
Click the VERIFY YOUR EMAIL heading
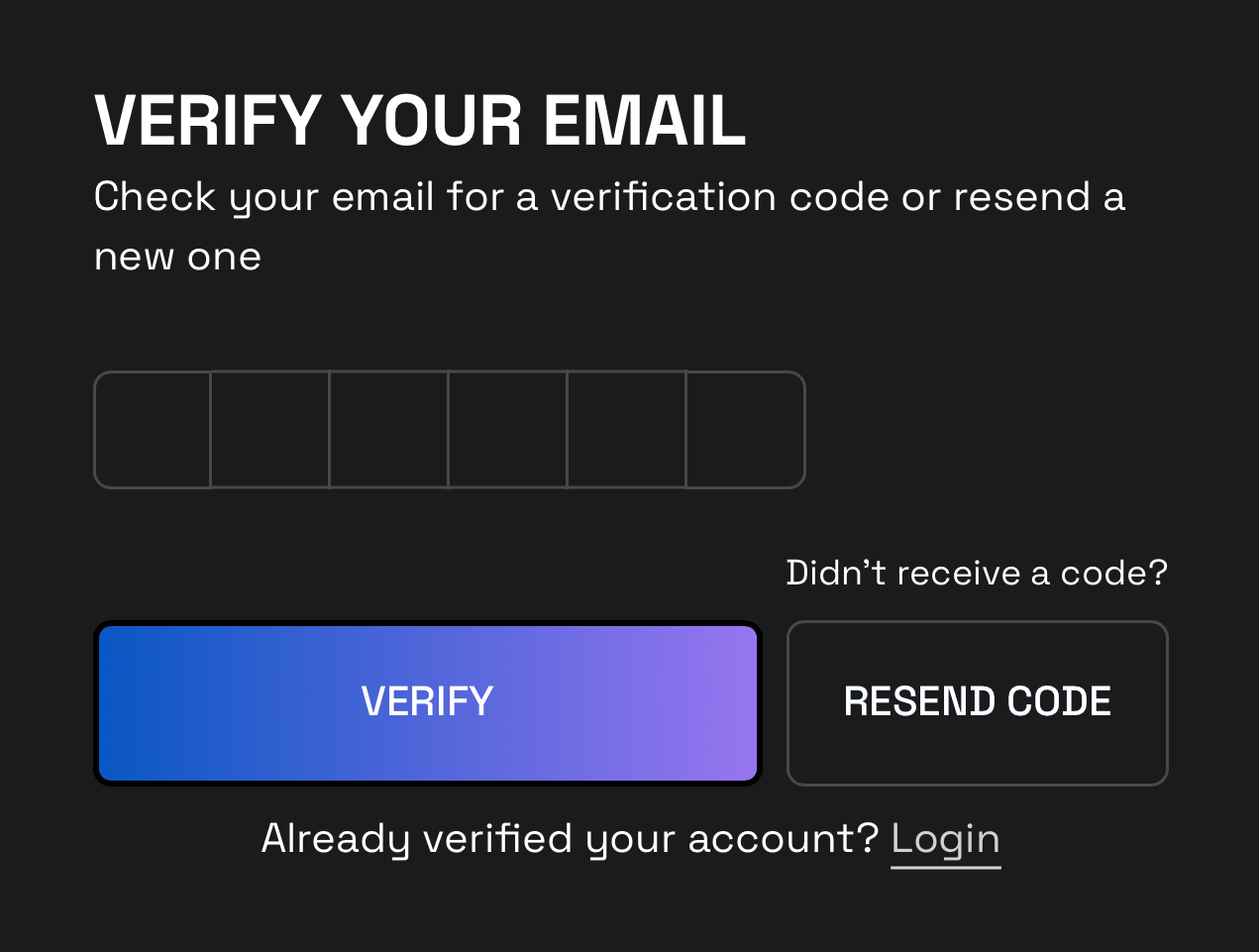(420, 121)
